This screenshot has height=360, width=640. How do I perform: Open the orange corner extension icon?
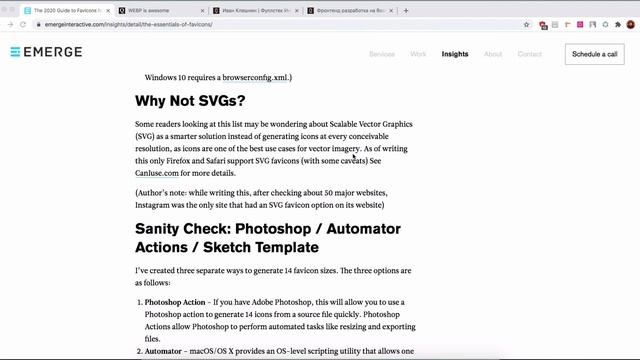568,25
